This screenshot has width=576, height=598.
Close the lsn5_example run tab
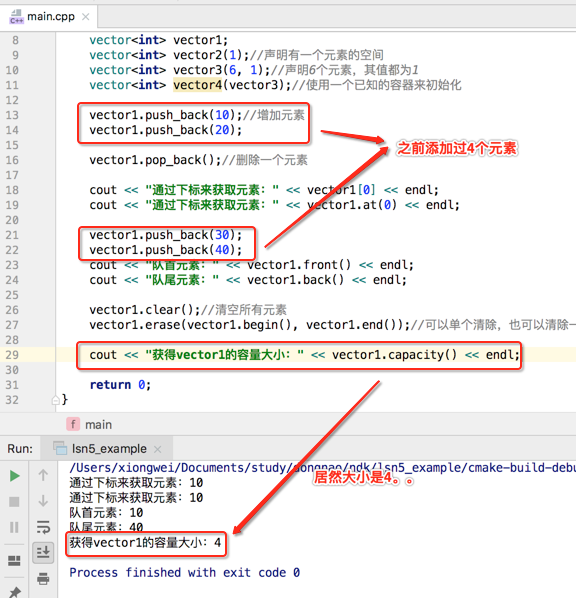point(158,449)
